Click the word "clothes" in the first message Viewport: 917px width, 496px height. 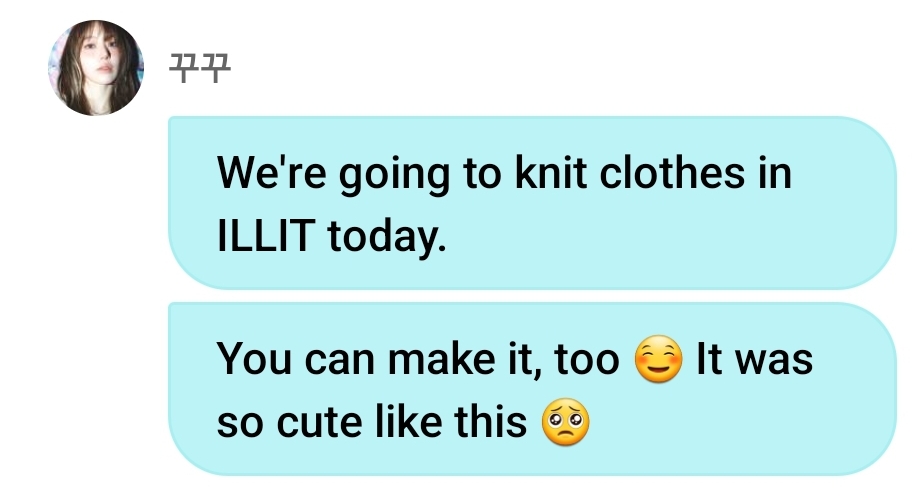(x=673, y=173)
